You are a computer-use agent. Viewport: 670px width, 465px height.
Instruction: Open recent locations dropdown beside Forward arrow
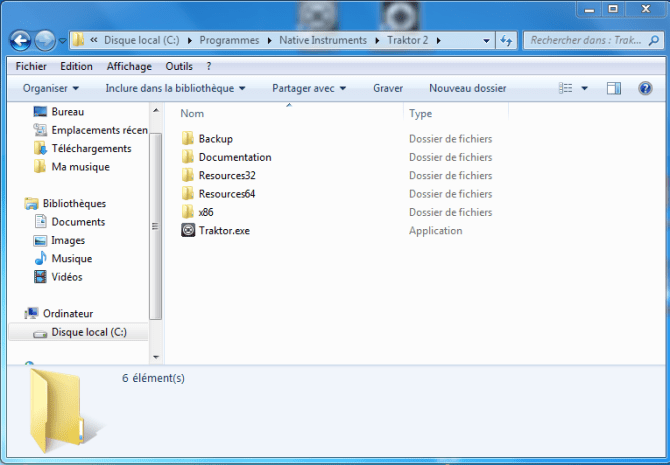click(62, 41)
